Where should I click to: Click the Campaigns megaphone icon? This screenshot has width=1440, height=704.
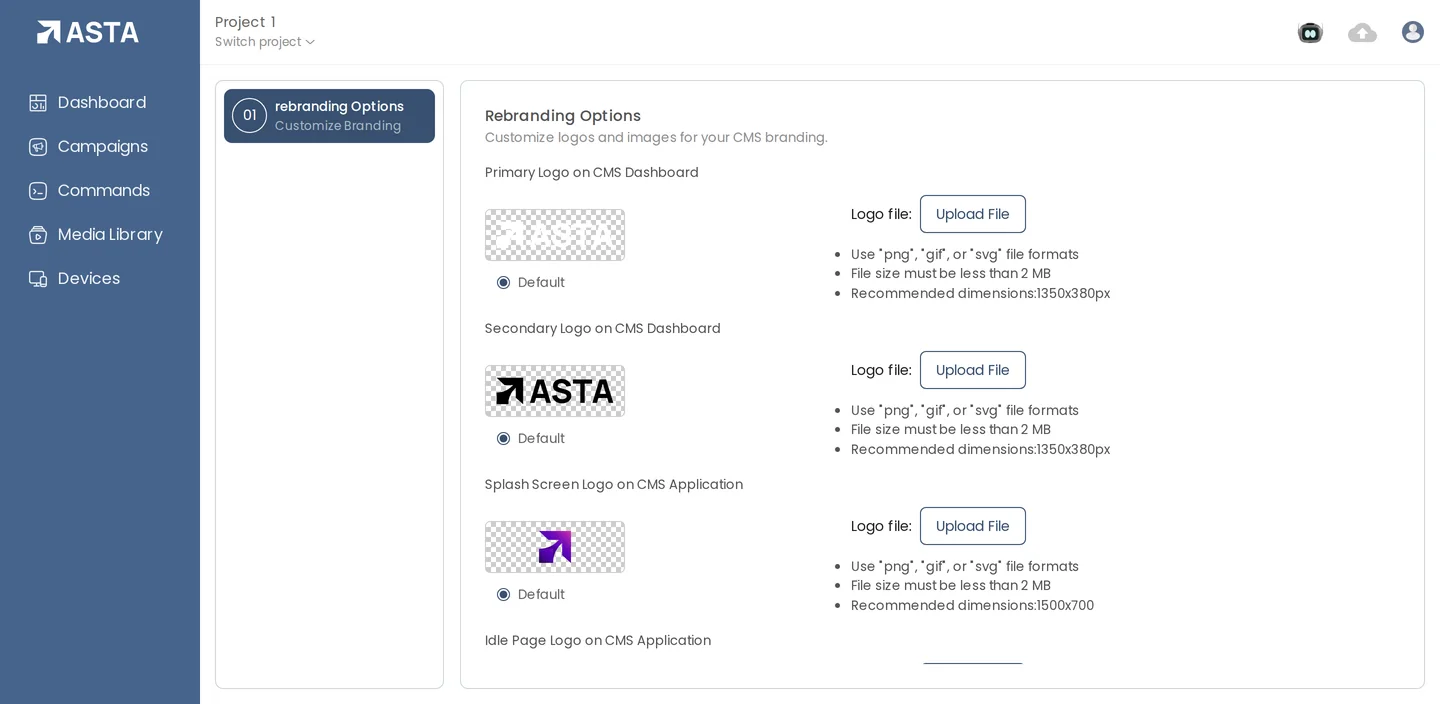coord(38,147)
